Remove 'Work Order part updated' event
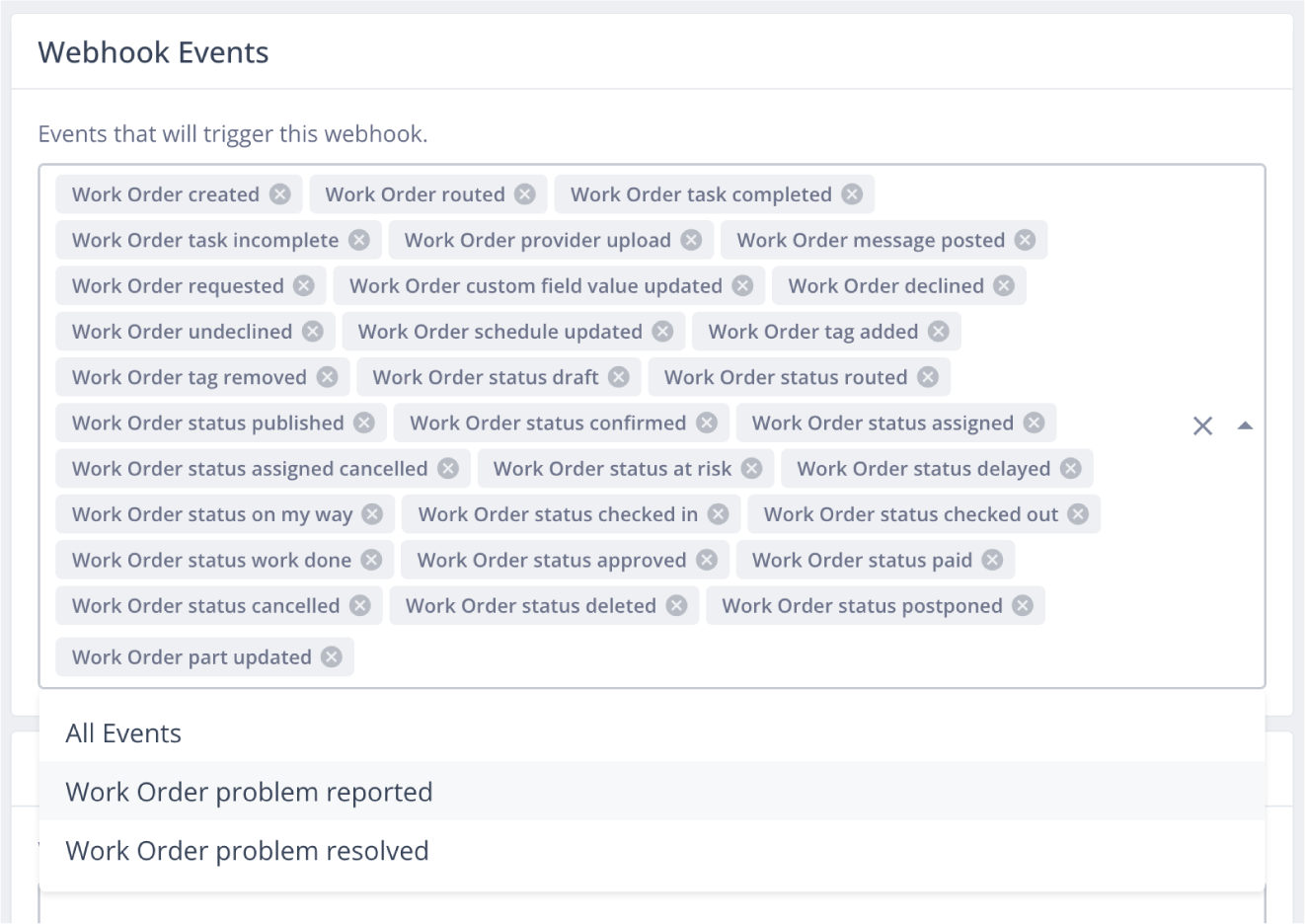The image size is (1305, 924). coord(332,657)
